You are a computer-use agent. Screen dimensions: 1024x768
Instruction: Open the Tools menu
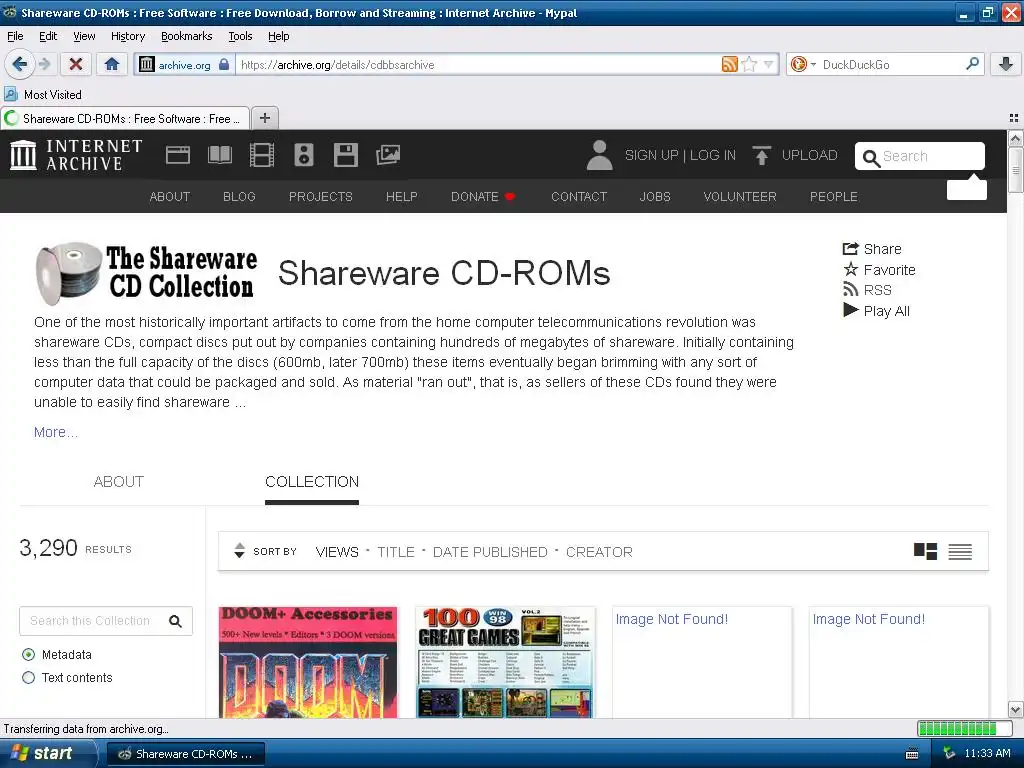[240, 37]
